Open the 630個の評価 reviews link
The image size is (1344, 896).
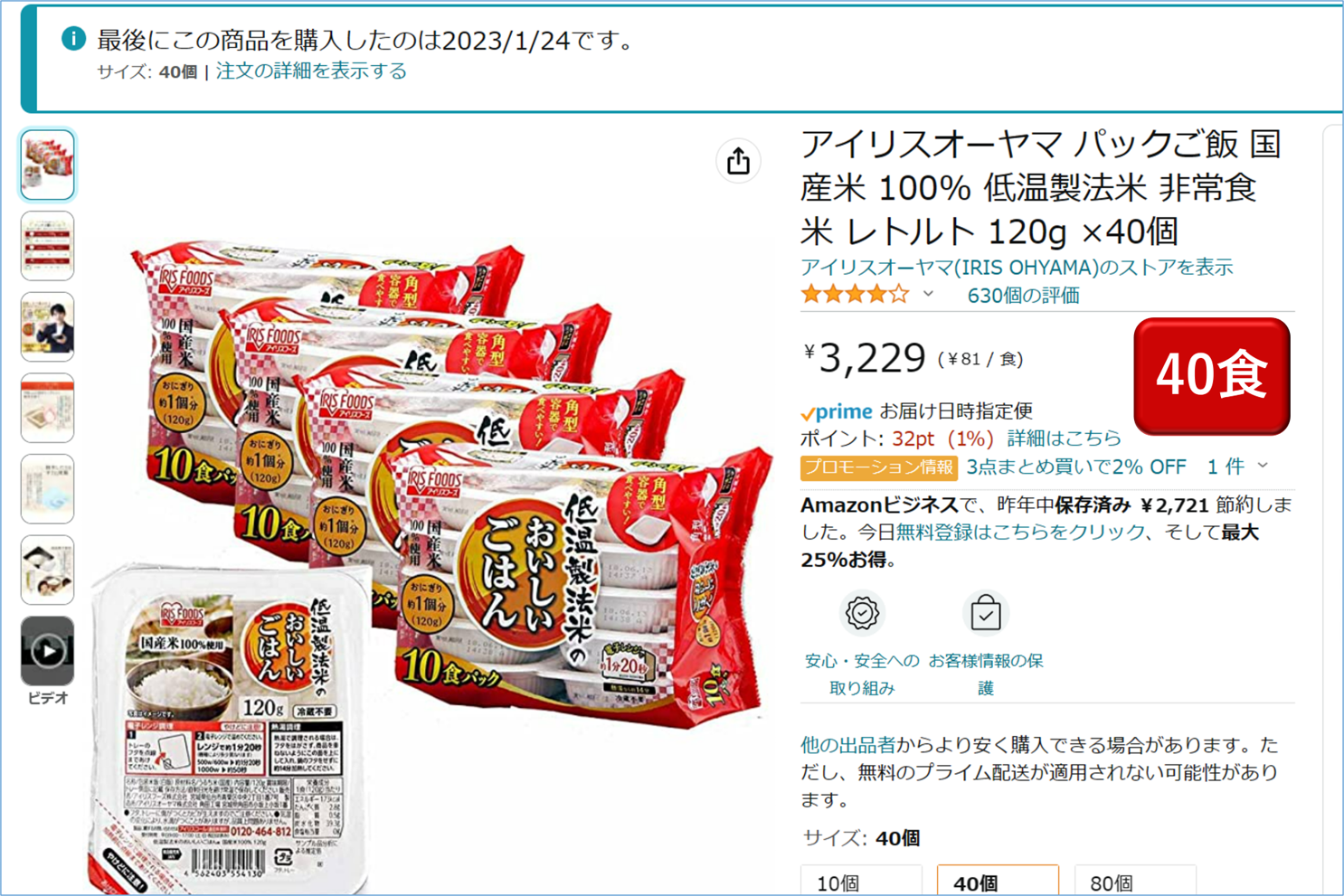(x=1023, y=295)
